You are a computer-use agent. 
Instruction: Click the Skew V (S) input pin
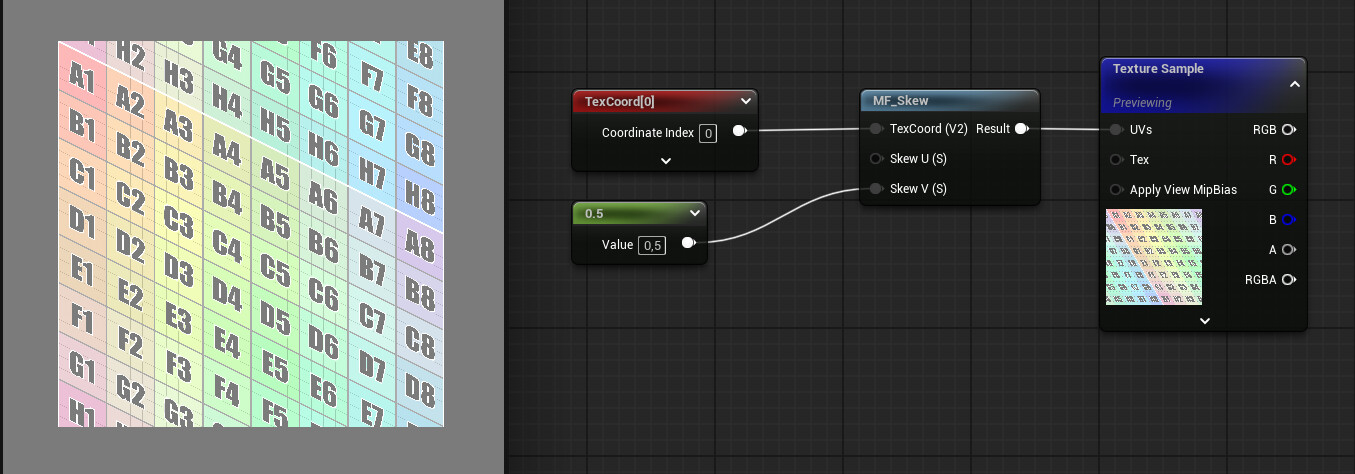[x=876, y=188]
